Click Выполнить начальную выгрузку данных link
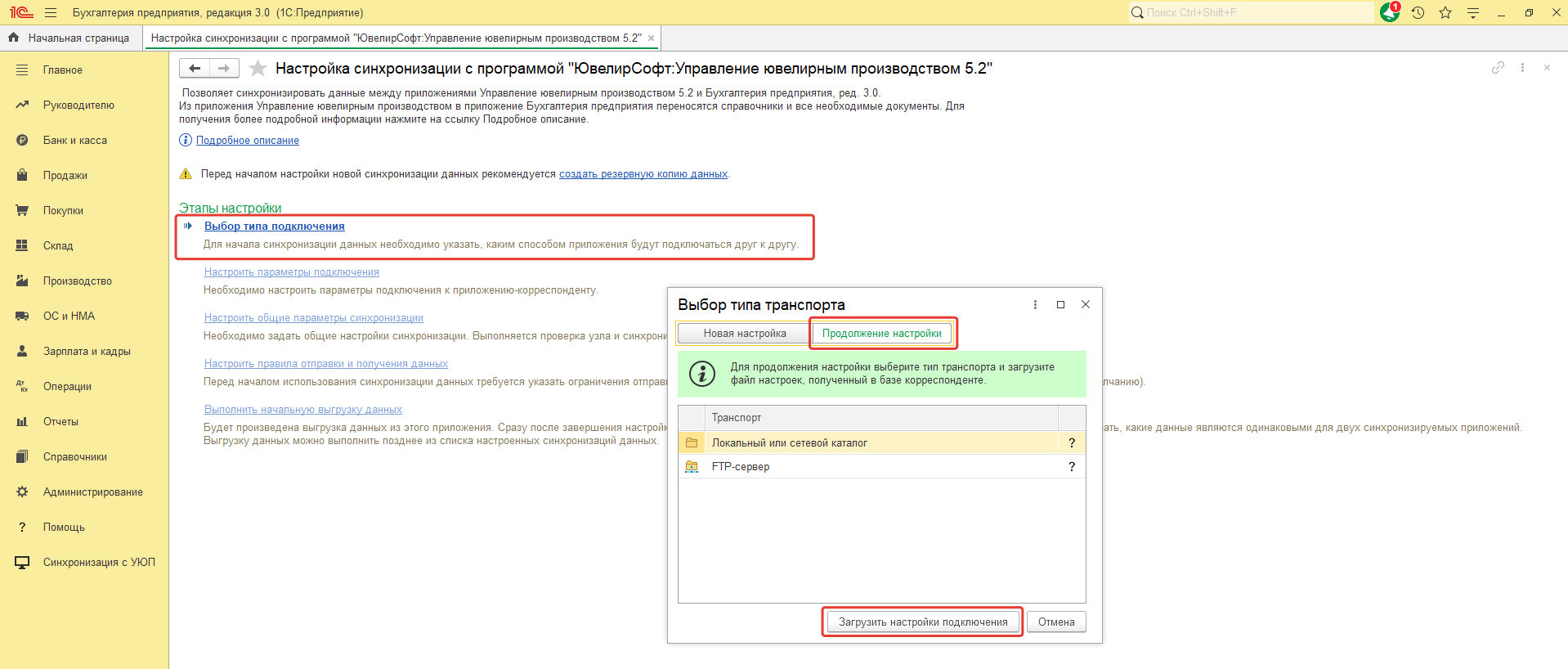Viewport: 1568px width, 669px height. click(303, 409)
